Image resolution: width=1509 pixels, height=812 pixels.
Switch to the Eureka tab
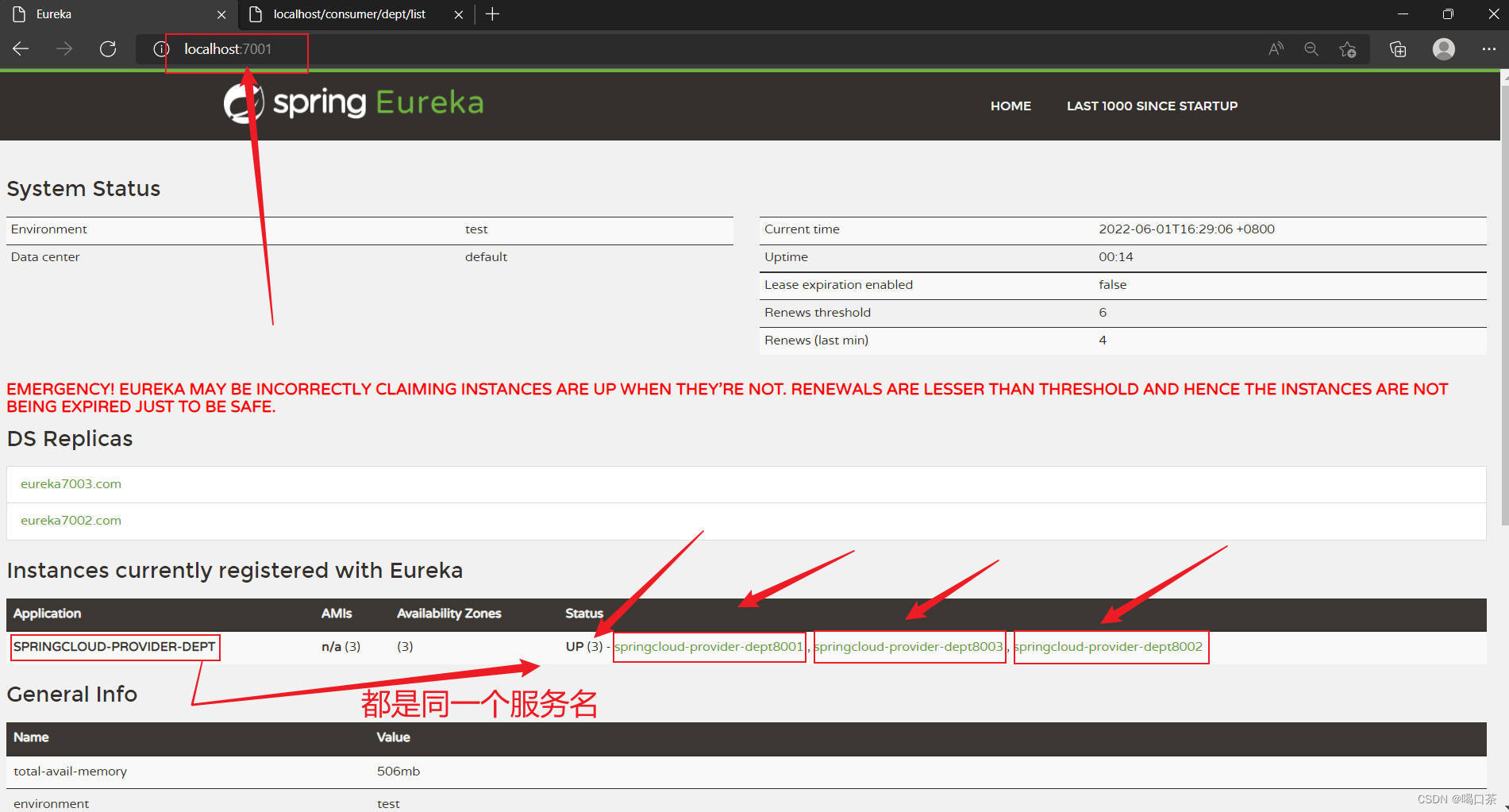pyautogui.click(x=119, y=14)
